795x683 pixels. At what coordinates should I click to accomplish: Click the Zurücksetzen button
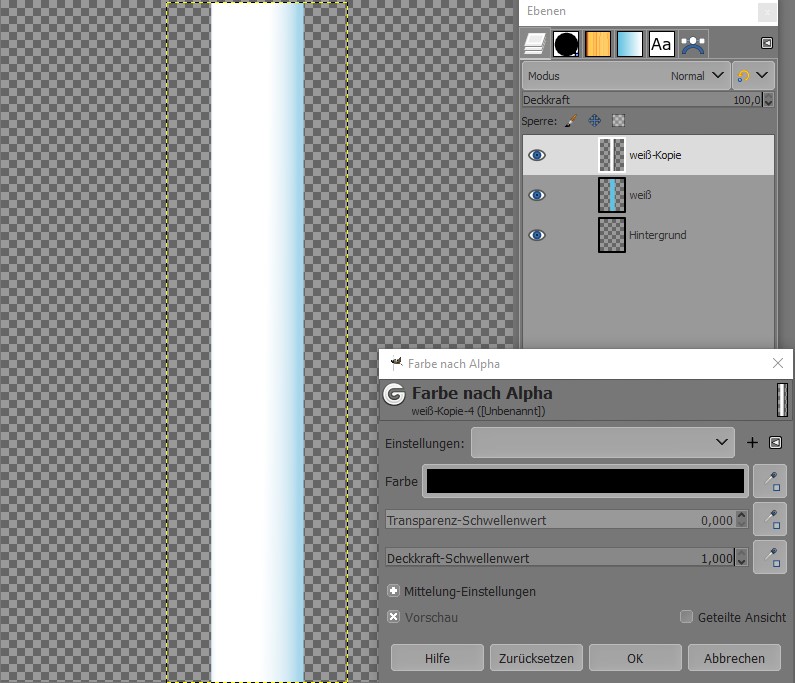point(536,658)
